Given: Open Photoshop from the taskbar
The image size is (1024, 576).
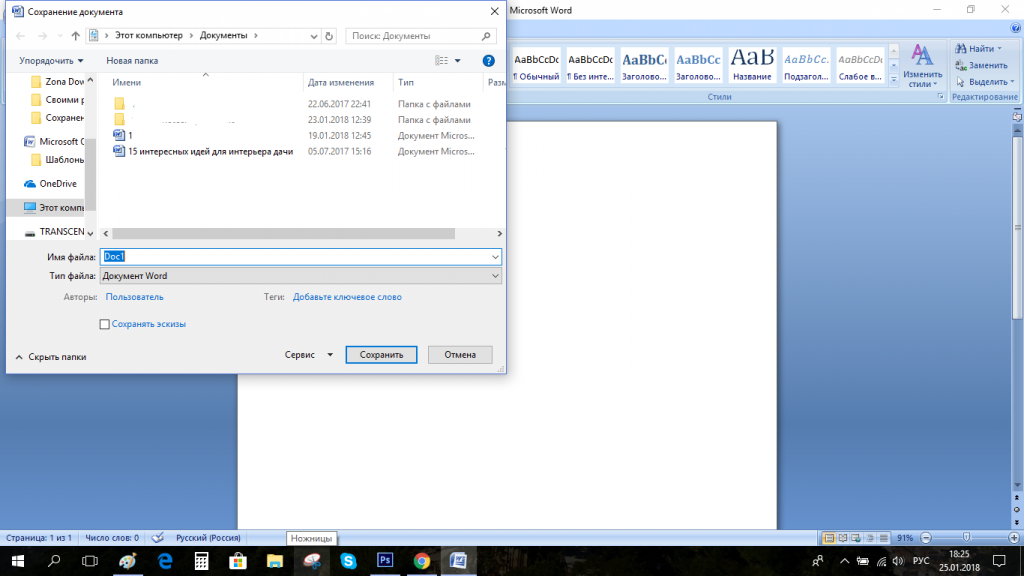Looking at the screenshot, I should coord(384,561).
